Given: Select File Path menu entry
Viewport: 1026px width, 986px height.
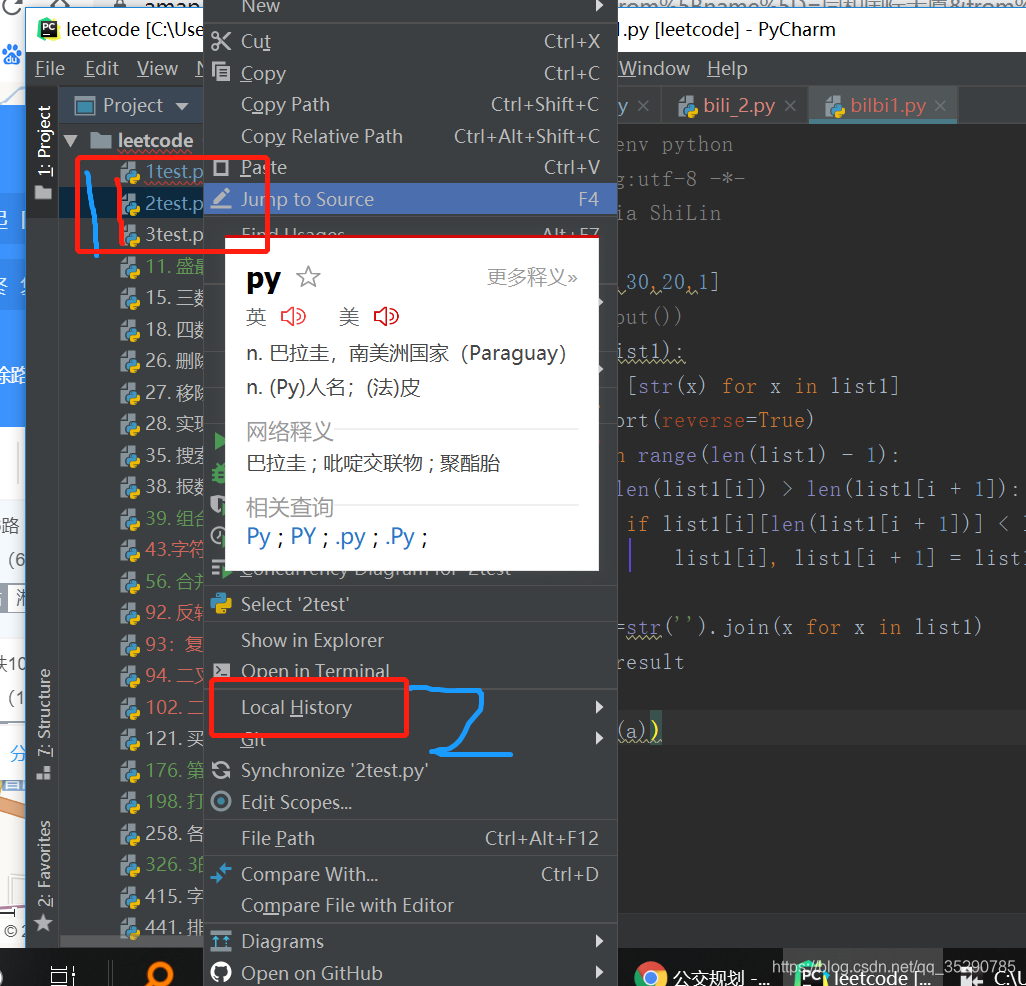Looking at the screenshot, I should pyautogui.click(x=410, y=838).
